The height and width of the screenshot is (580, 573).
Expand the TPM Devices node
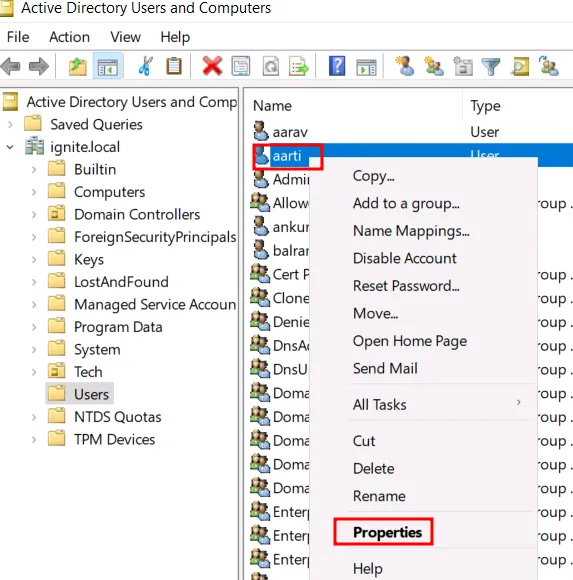[34, 440]
